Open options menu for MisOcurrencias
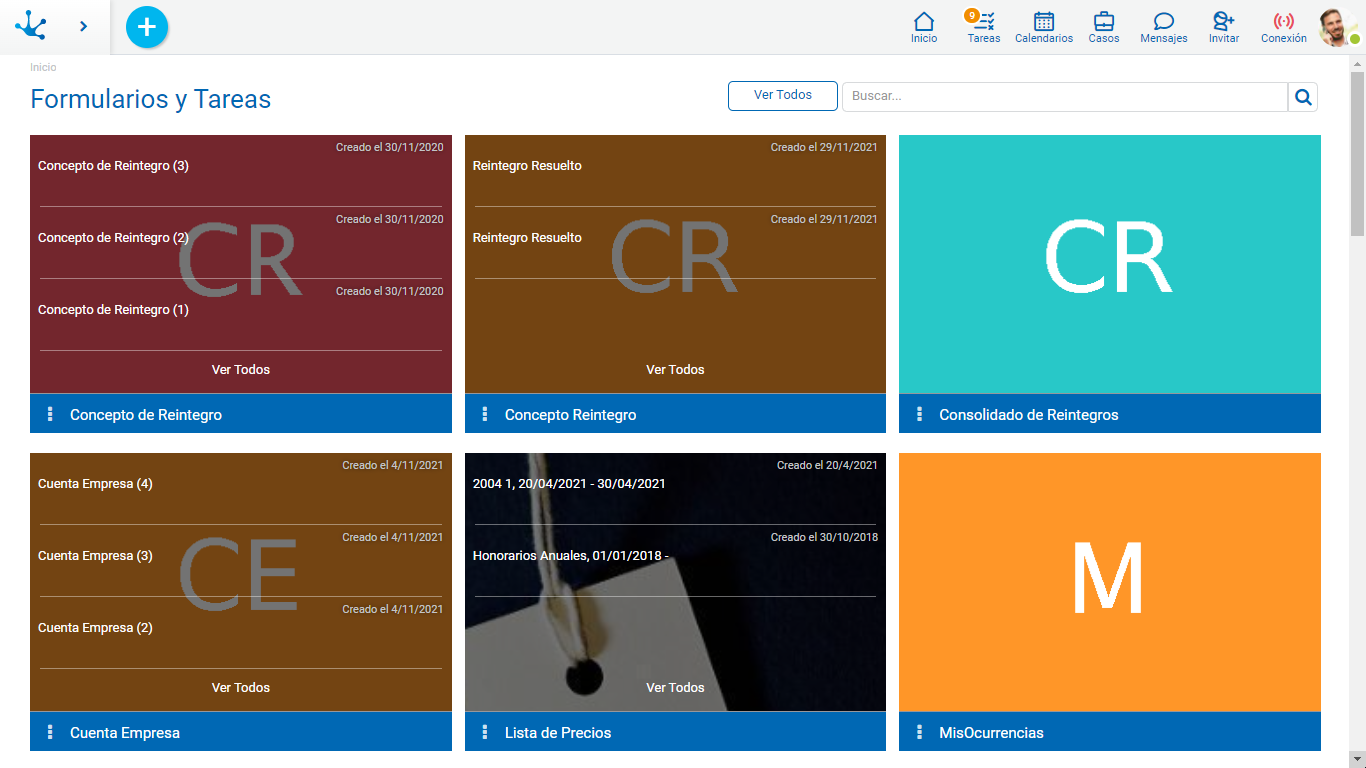 (919, 732)
